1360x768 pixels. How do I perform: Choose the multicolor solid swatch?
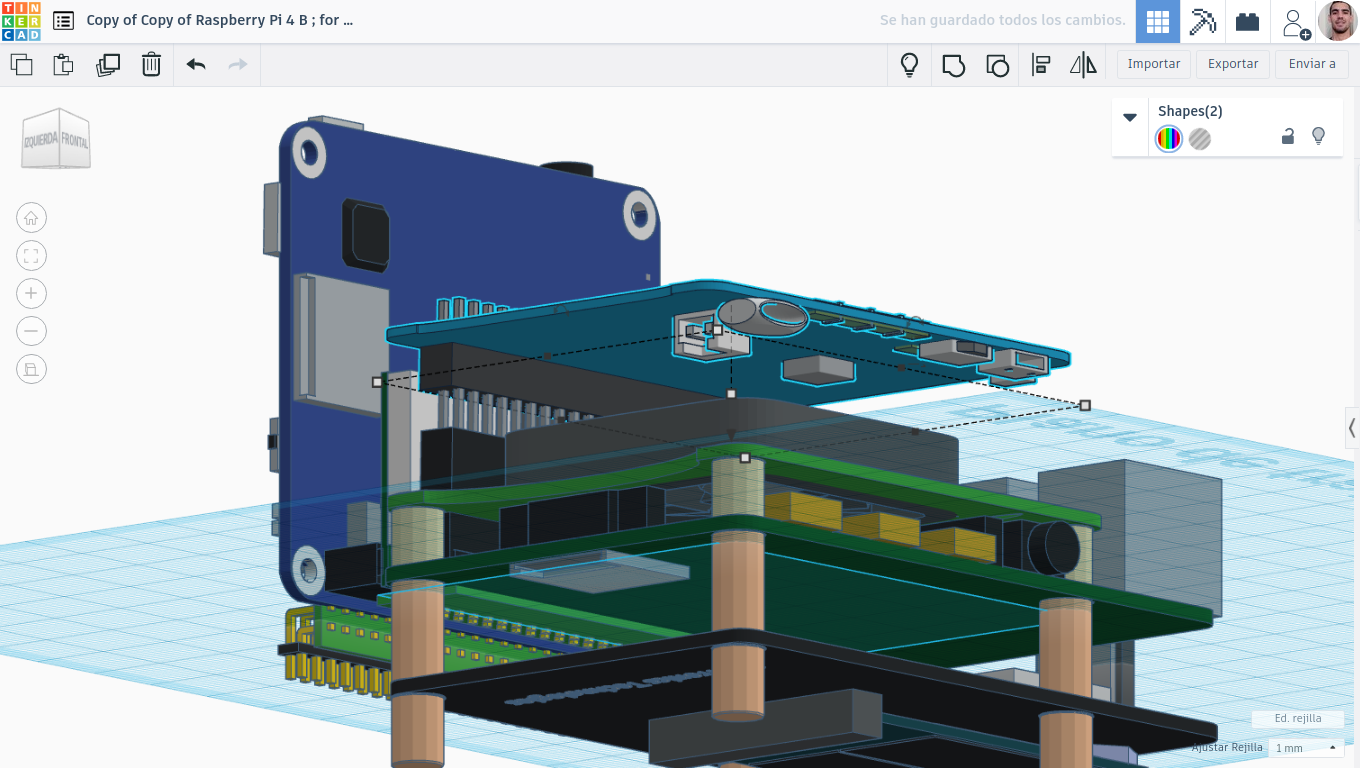[x=1169, y=139]
